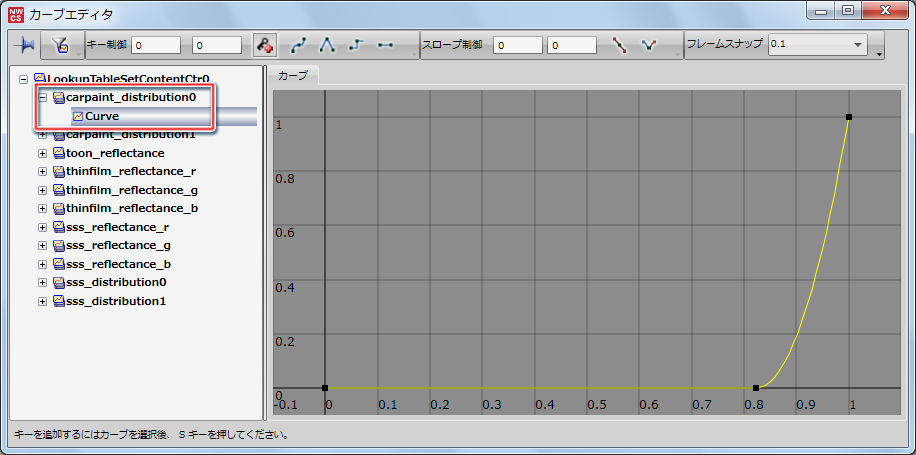This screenshot has width=916, height=455.
Task: Select the smooth curve tangent icon
Action: 299,45
